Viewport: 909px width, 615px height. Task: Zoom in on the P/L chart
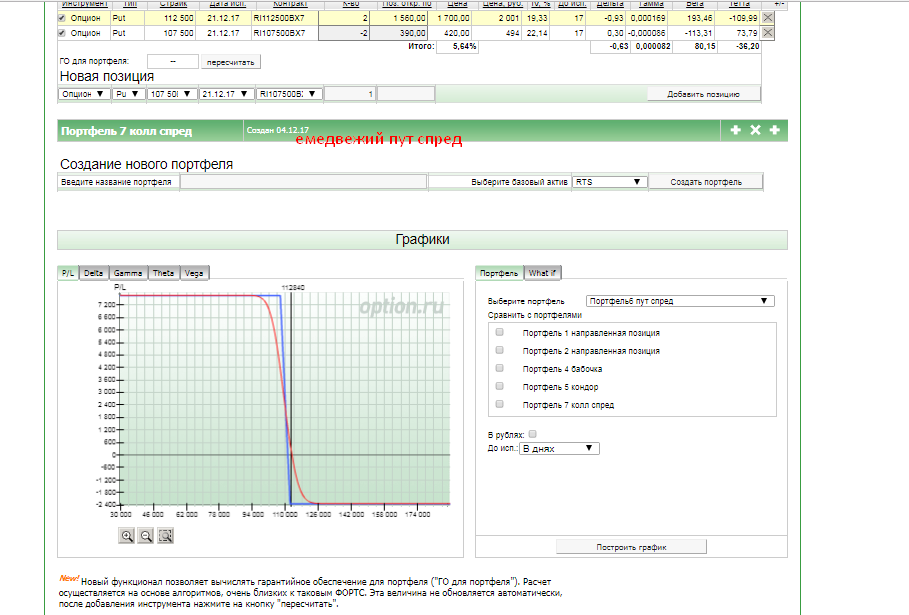[127, 536]
